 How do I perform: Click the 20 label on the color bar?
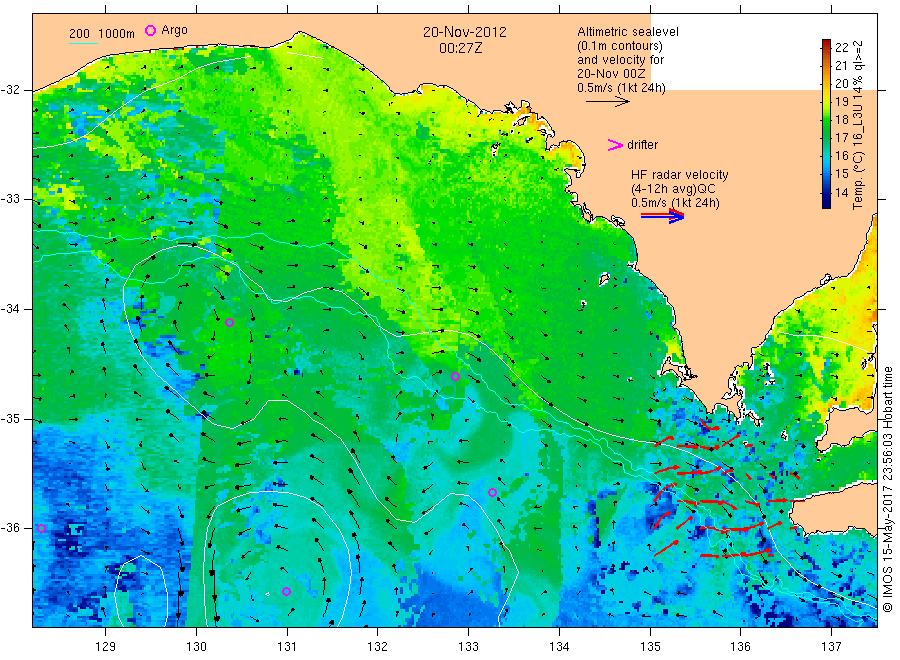click(841, 84)
